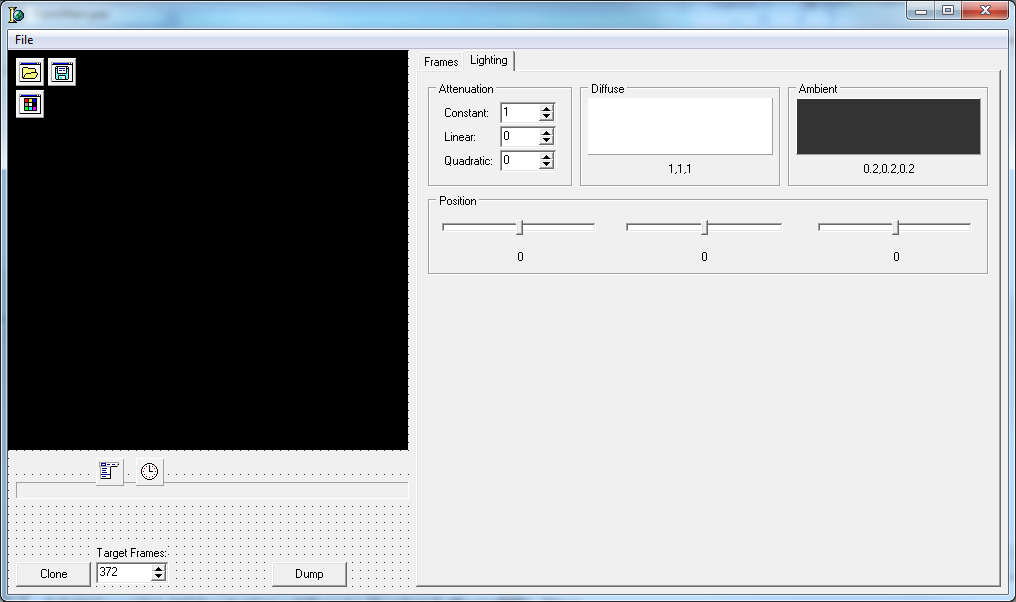The height and width of the screenshot is (602, 1016).
Task: Increase the Quadratic attenuation value
Action: coord(546,157)
